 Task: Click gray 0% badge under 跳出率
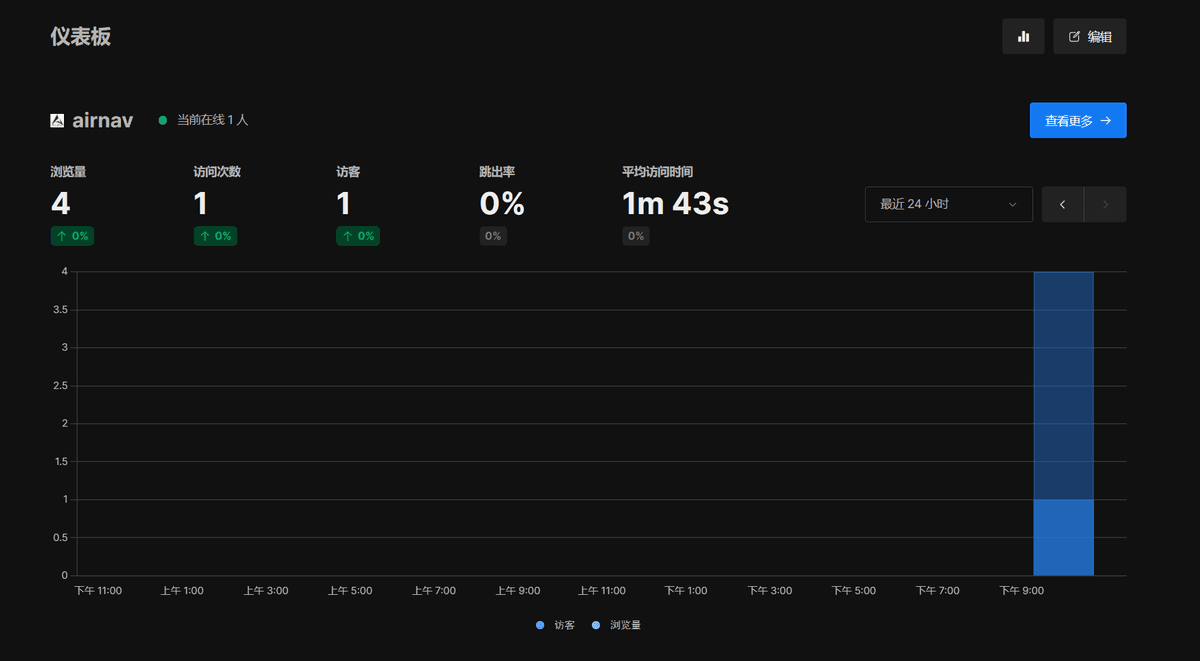click(x=493, y=236)
